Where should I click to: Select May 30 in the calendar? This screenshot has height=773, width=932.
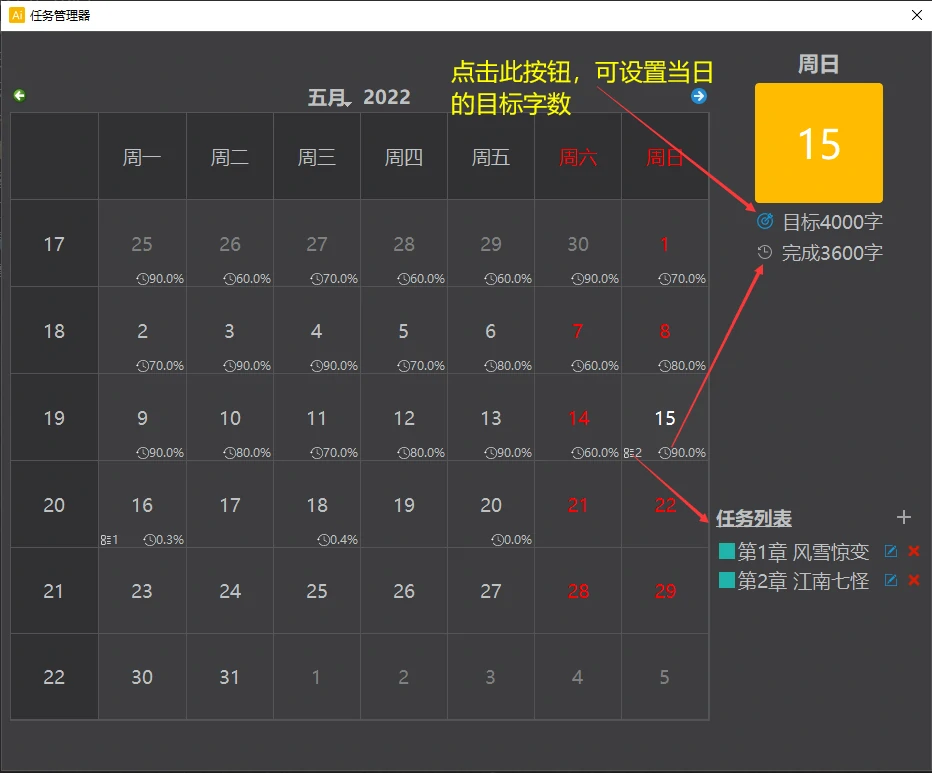pos(142,677)
